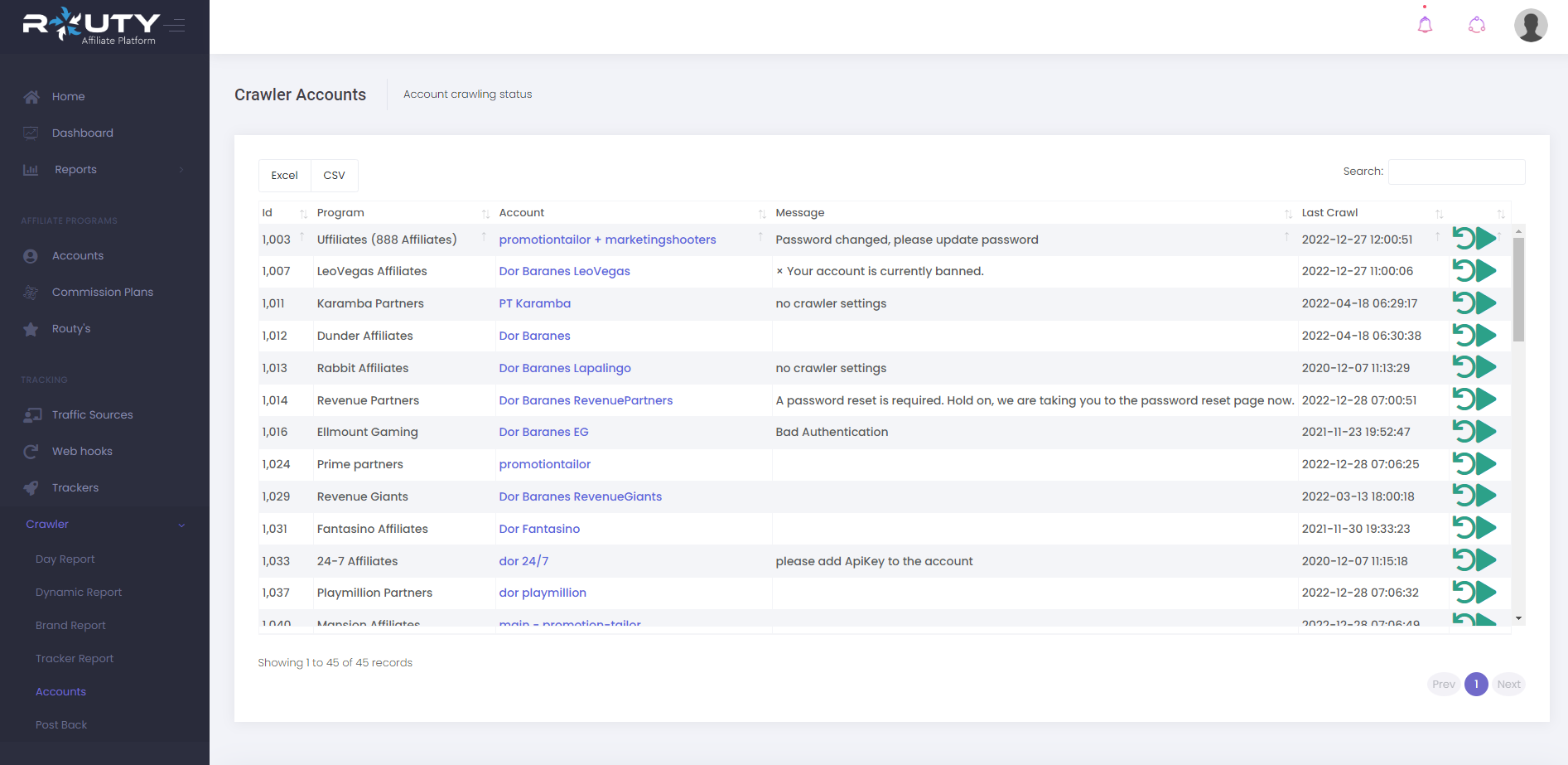Export table with the Excel button
This screenshot has height=765, width=1568.
[x=284, y=176]
